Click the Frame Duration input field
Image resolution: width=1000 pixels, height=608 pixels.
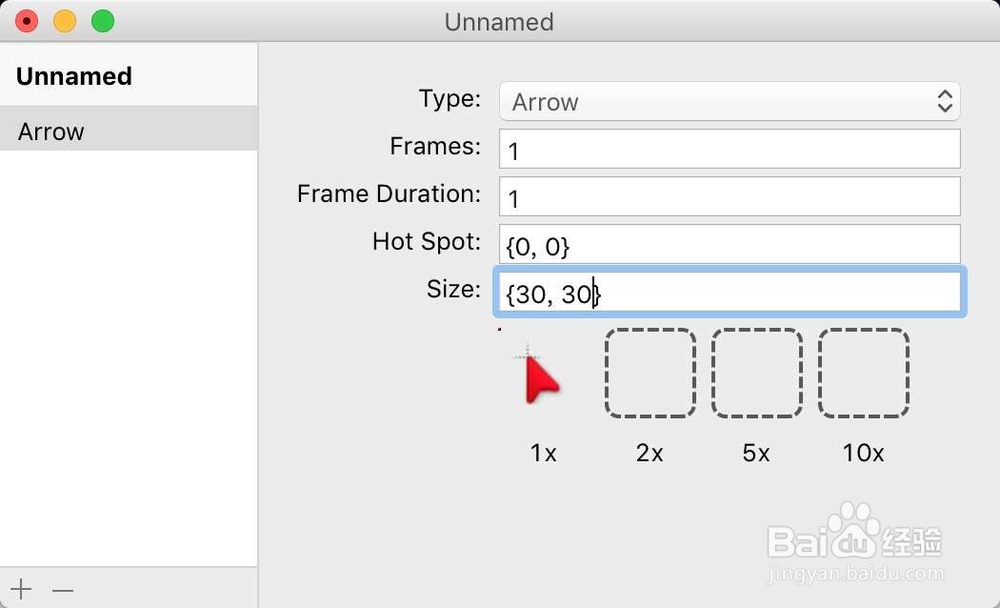click(x=730, y=197)
